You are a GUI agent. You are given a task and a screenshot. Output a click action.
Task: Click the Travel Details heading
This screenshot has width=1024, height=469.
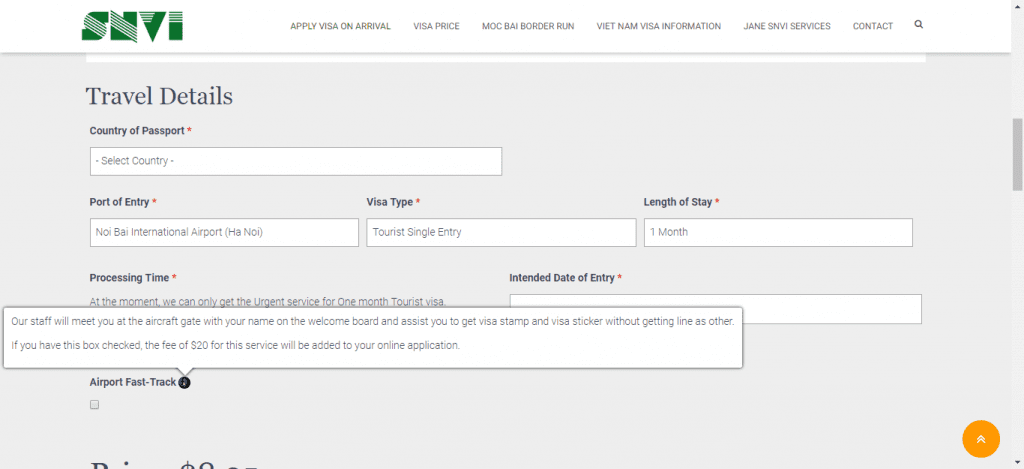159,96
